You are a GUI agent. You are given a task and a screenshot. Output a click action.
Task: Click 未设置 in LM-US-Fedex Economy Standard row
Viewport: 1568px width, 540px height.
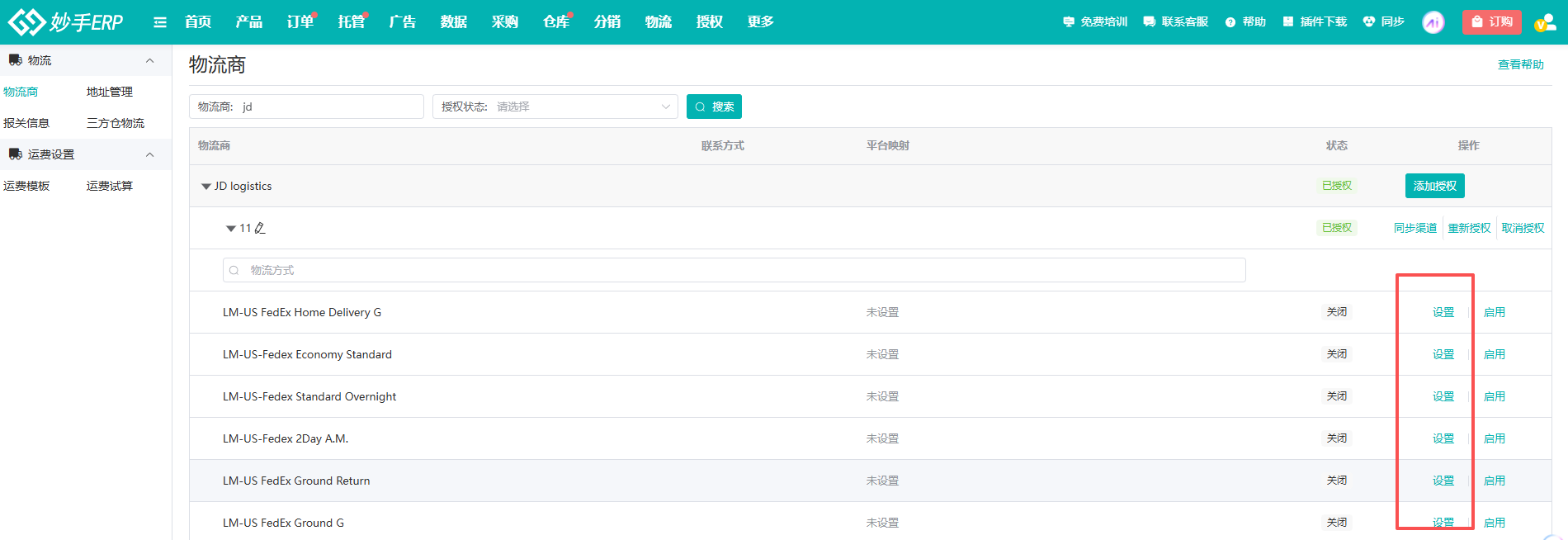(882, 354)
